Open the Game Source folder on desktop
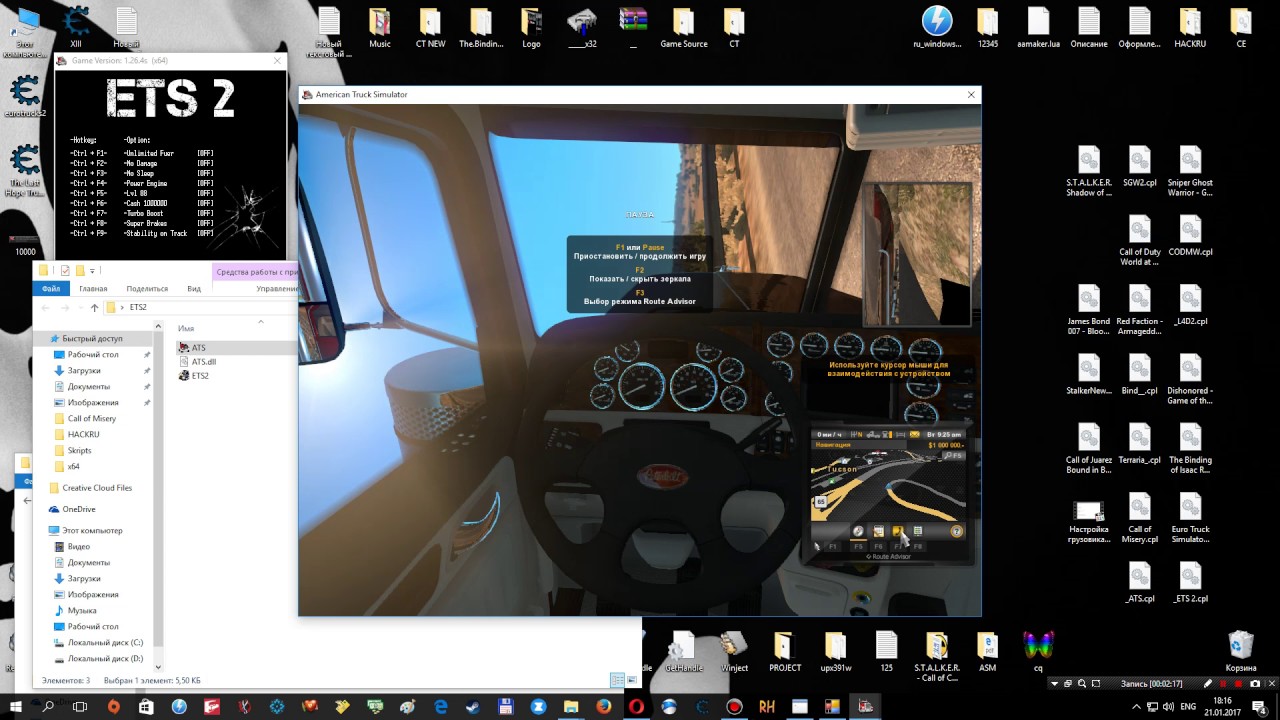This screenshot has height=720, width=1280. (683, 29)
